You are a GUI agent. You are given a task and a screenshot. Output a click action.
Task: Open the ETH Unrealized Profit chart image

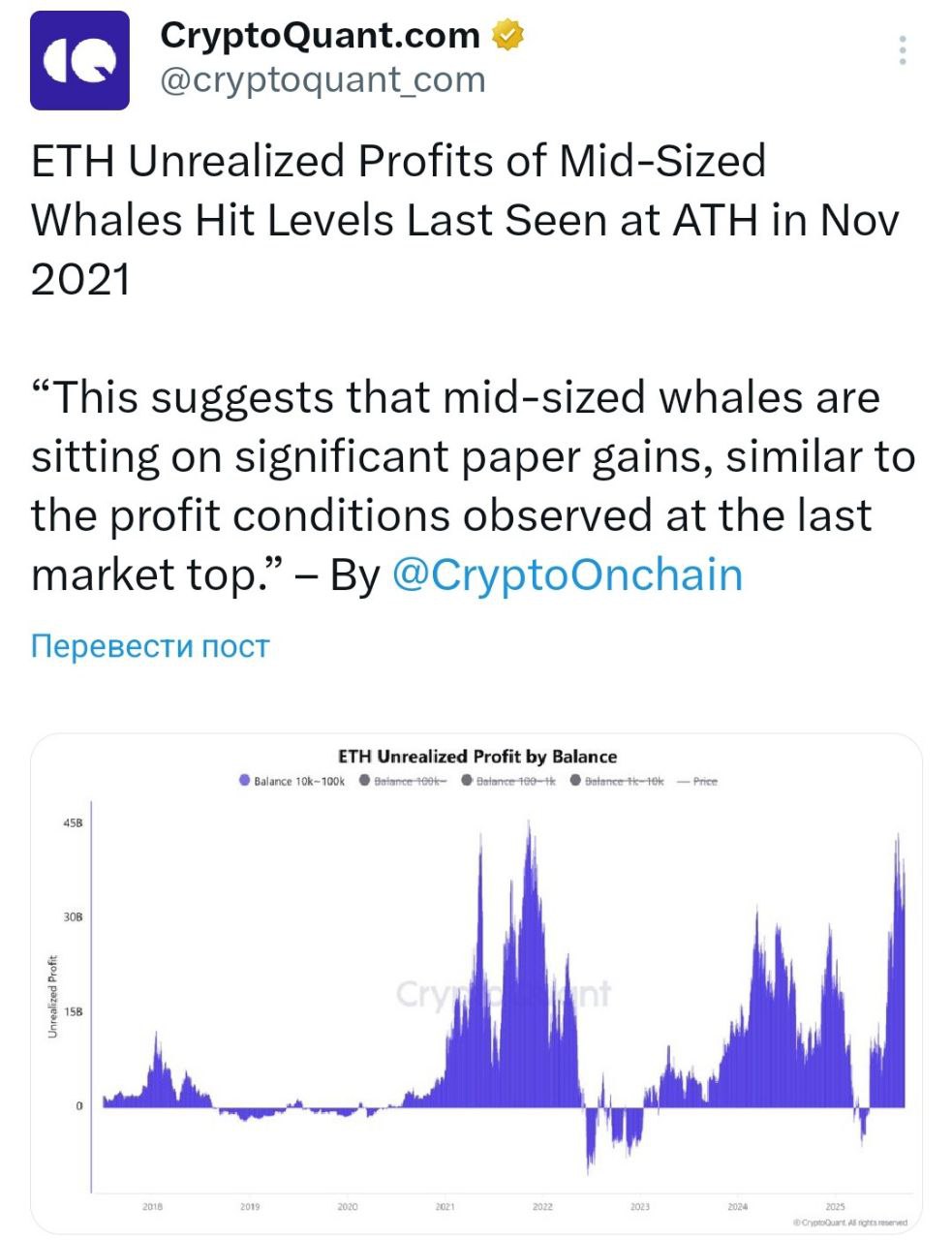click(476, 982)
